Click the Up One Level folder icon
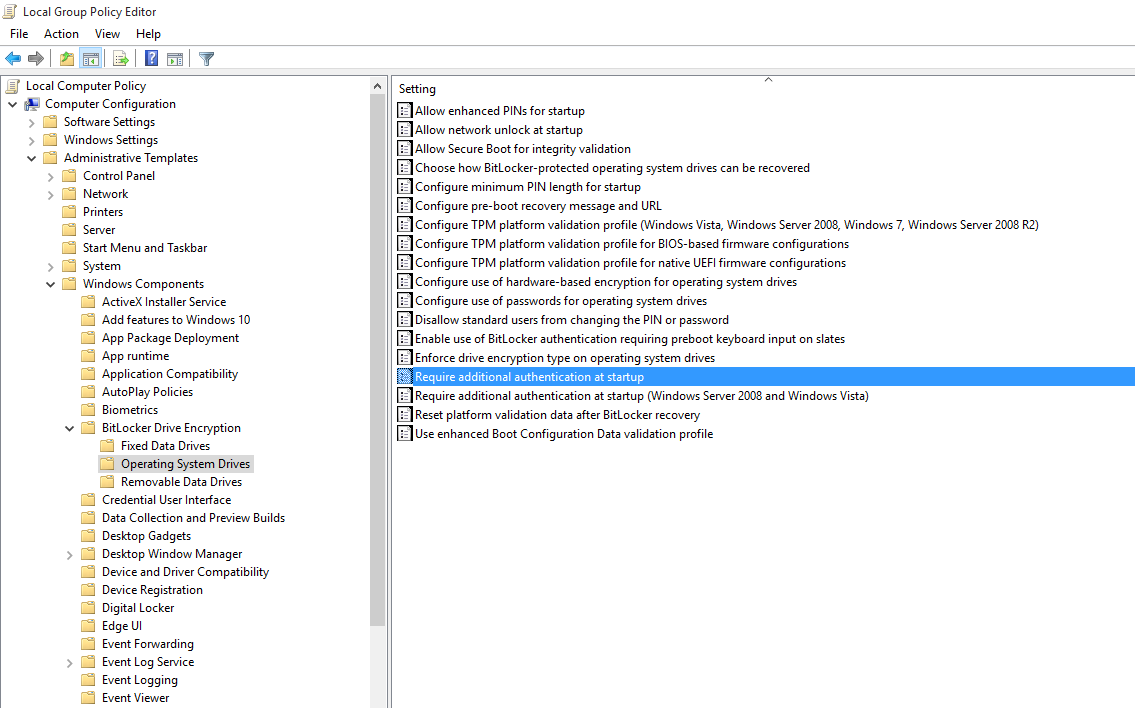The width and height of the screenshot is (1135, 708). tap(67, 59)
